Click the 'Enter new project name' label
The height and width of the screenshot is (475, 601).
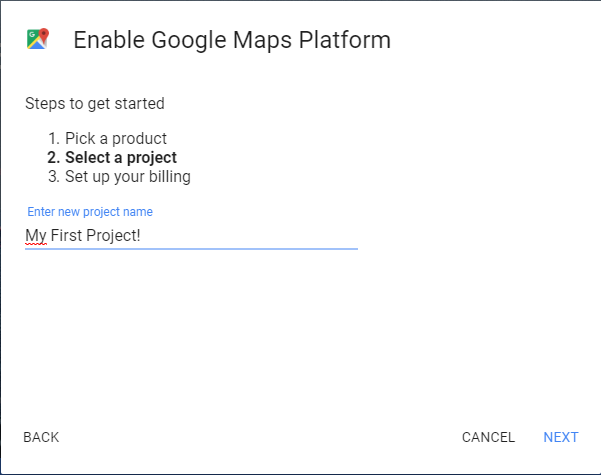[90, 212]
